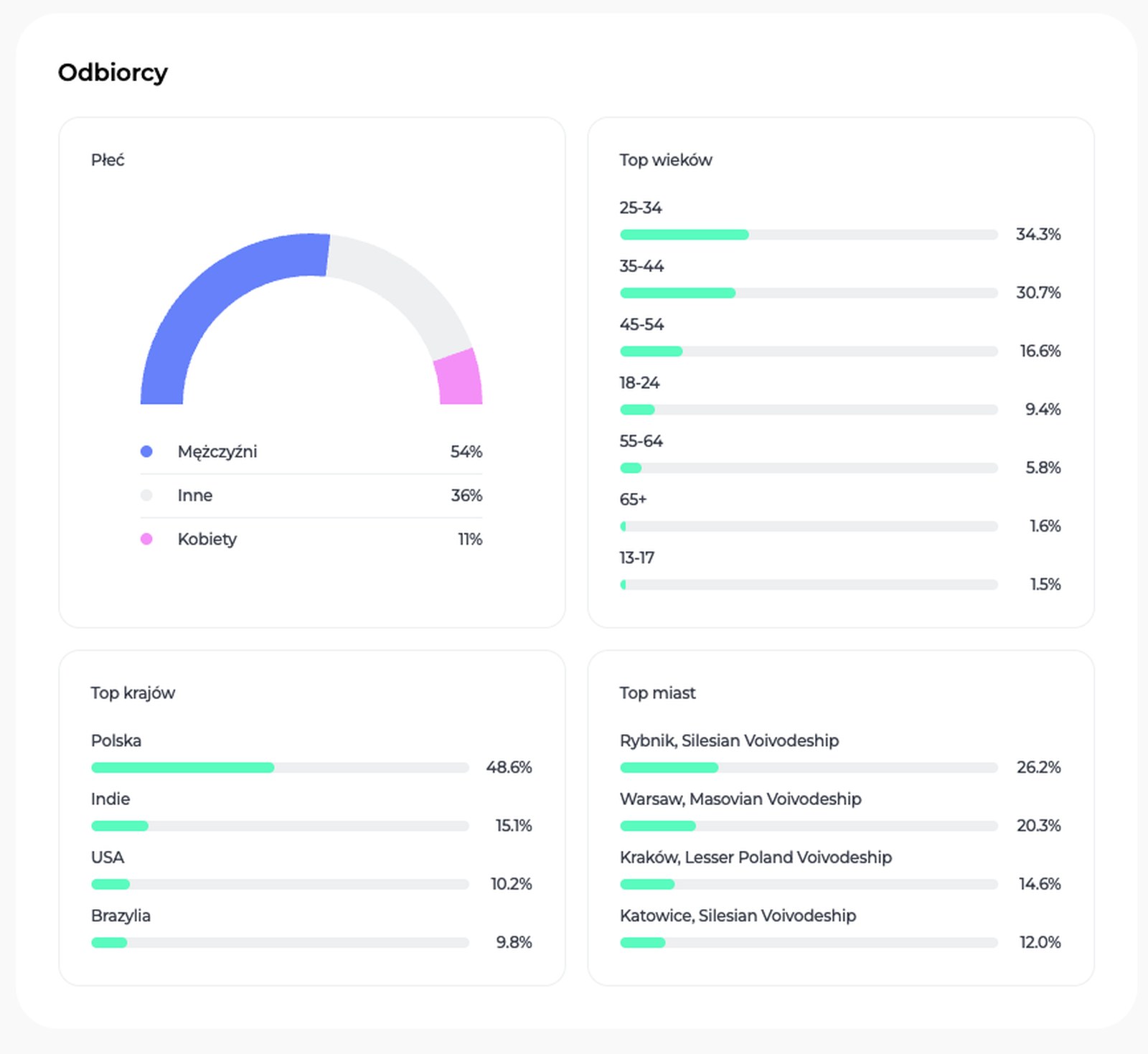This screenshot has height=1054, width=1148.
Task: Select the Inne legend label
Action: (x=195, y=495)
